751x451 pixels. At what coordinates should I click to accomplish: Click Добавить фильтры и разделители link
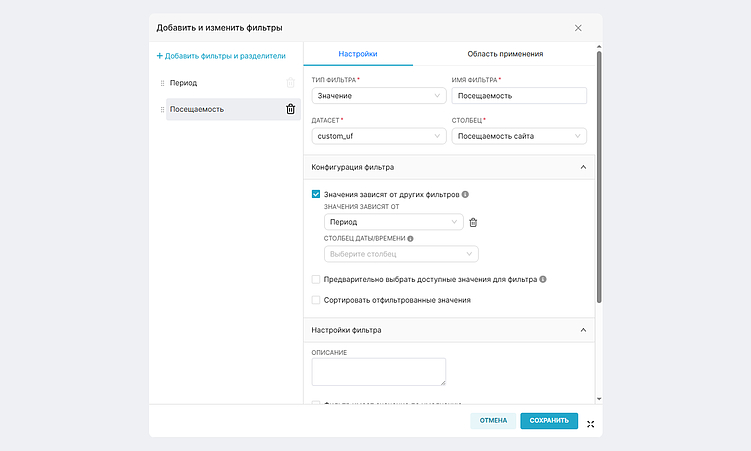point(221,56)
